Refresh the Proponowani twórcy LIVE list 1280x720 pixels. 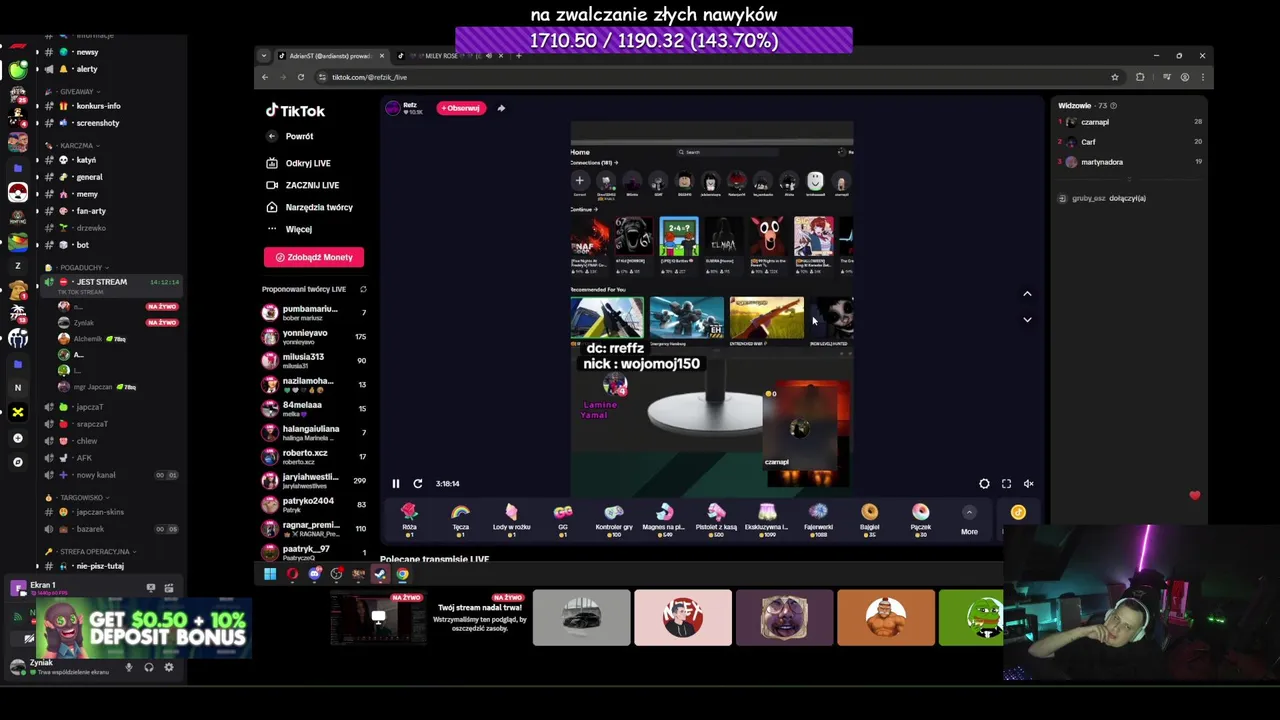363,289
